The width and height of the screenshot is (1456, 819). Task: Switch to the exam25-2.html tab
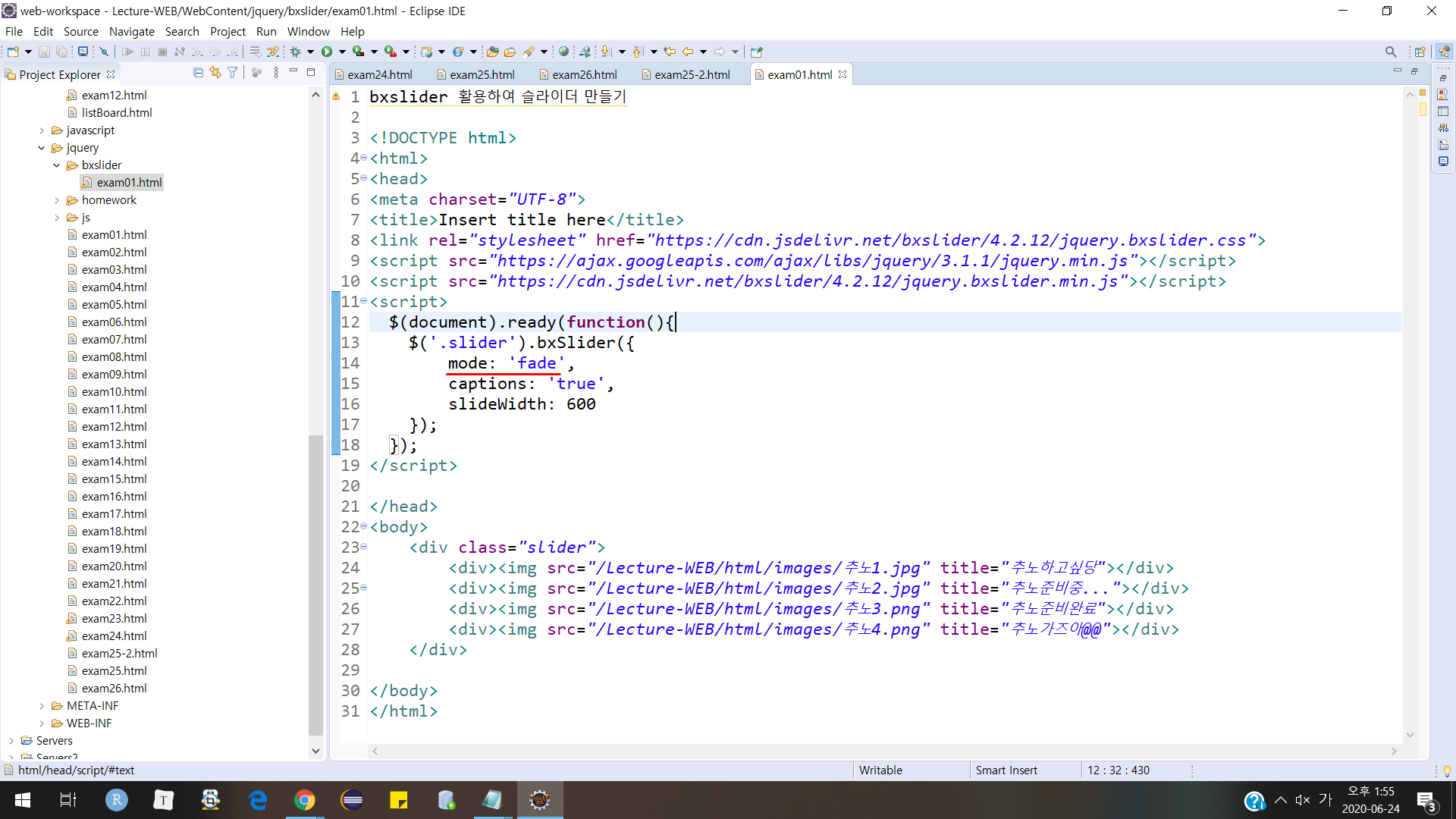(x=691, y=74)
